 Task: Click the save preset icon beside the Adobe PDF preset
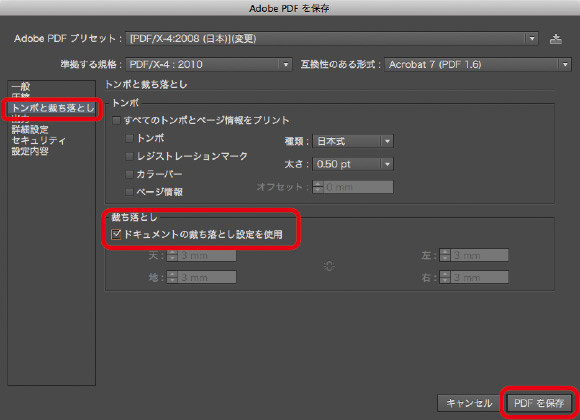click(555, 38)
